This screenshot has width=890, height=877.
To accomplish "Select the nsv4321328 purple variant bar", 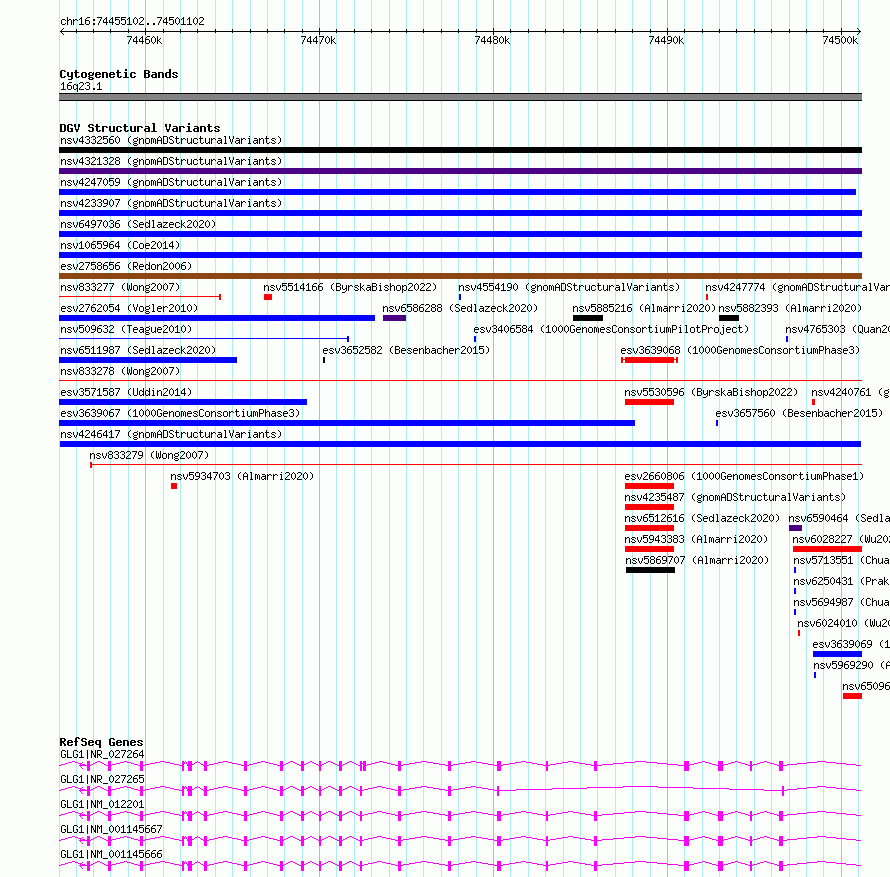I will point(460,171).
